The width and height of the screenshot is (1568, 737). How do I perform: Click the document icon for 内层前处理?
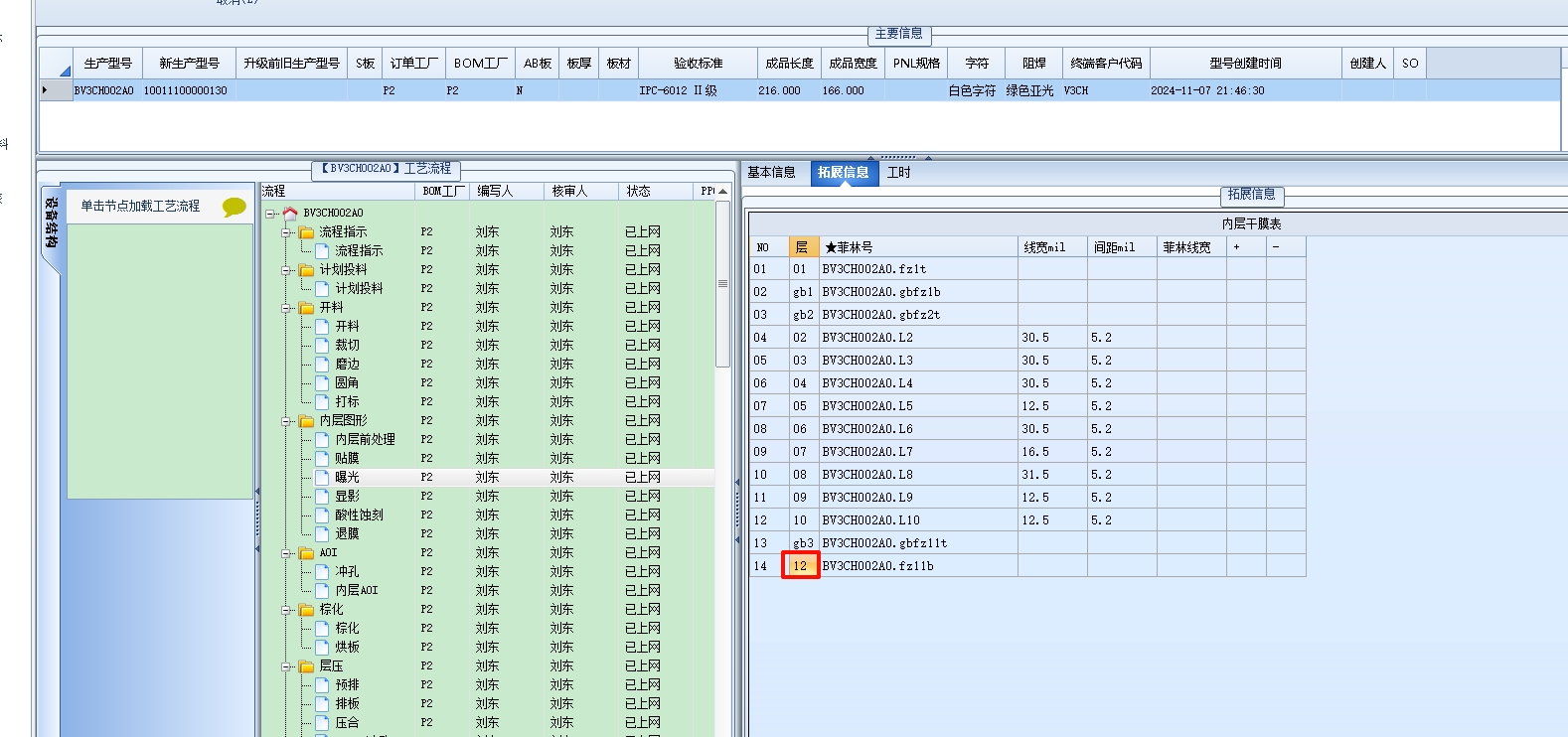[x=322, y=439]
